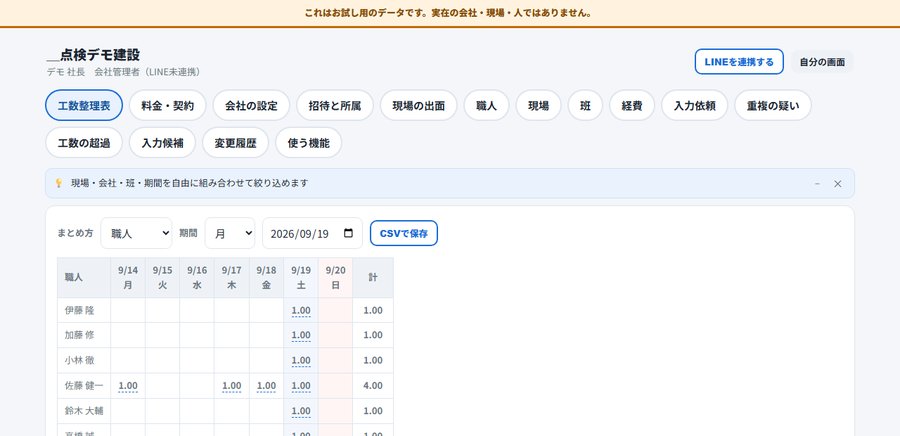Click the 伊藤 隆 row name

coord(80,310)
